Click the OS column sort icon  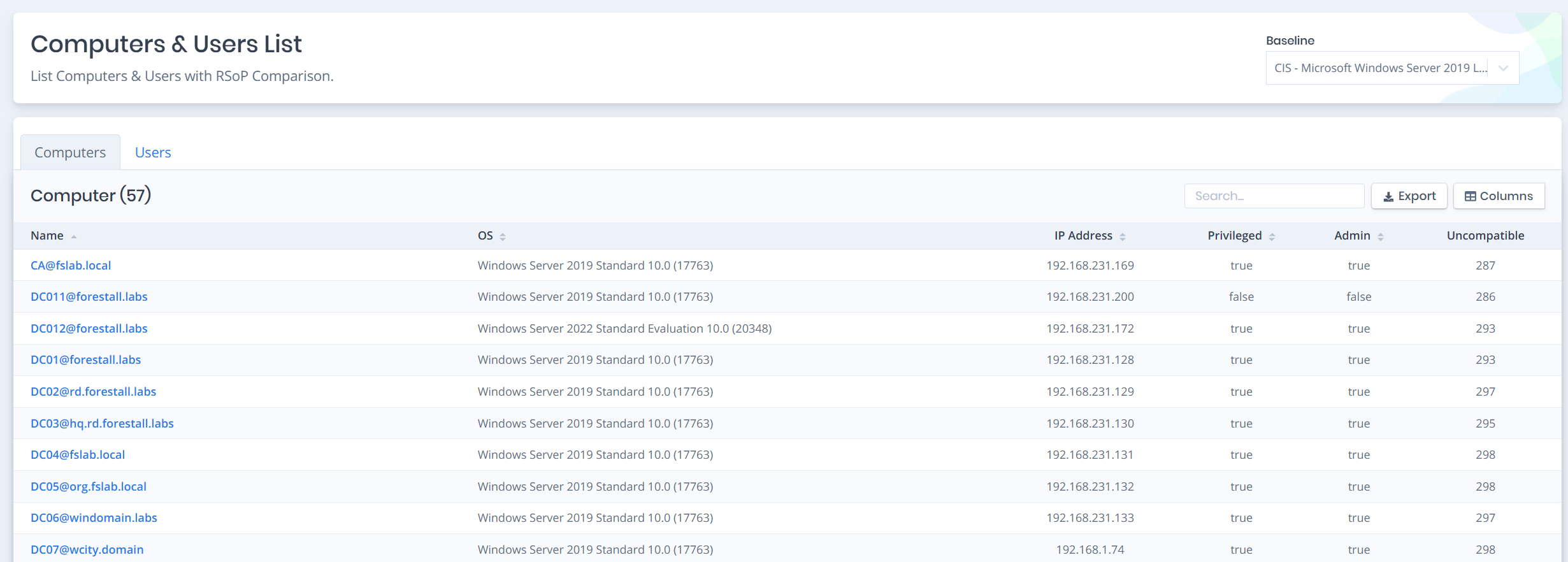click(503, 236)
